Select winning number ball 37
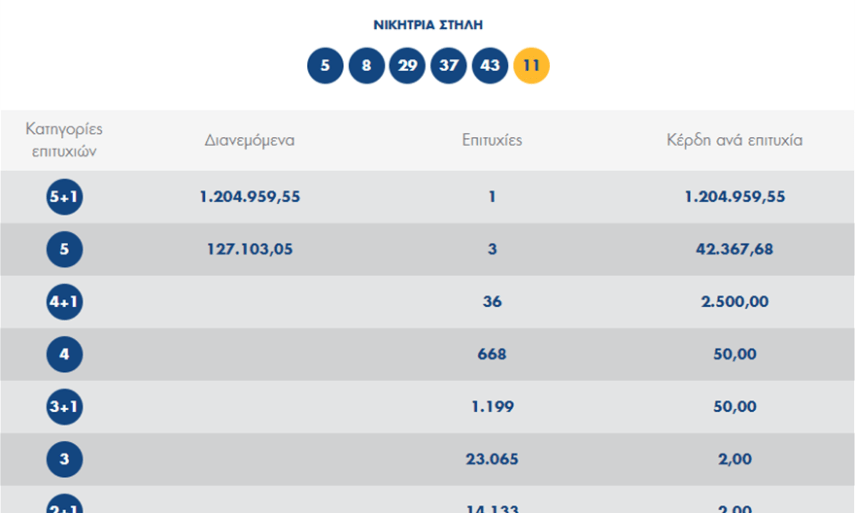The height and width of the screenshot is (513, 855). (448, 67)
